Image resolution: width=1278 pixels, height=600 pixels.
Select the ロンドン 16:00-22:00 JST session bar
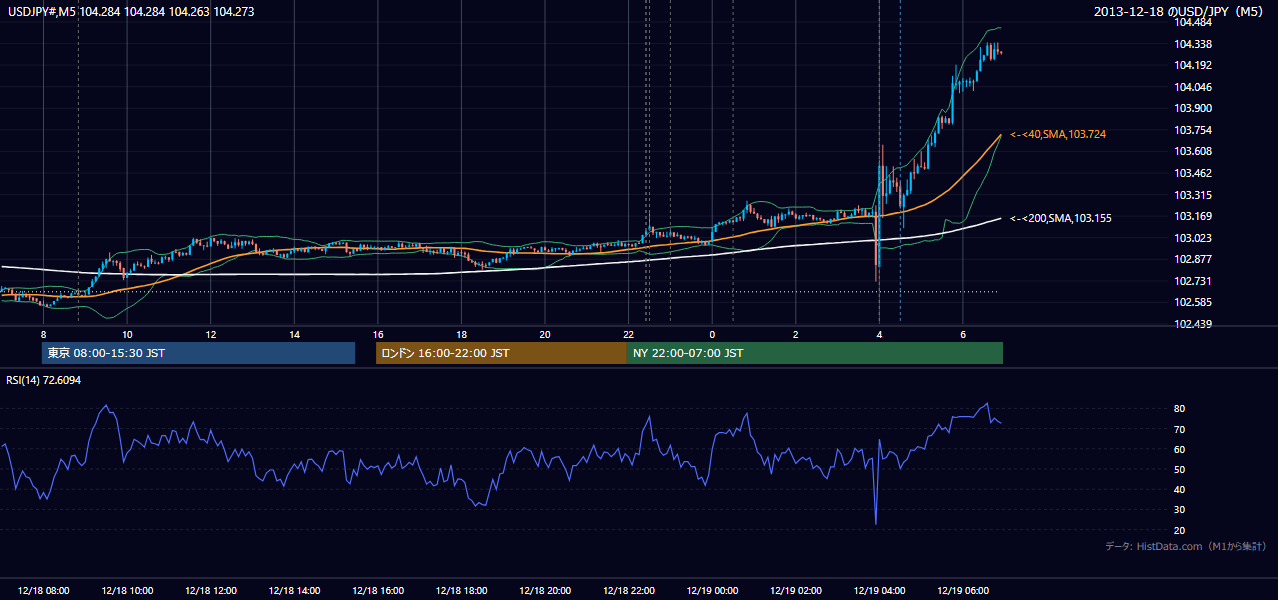pyautogui.click(x=501, y=353)
